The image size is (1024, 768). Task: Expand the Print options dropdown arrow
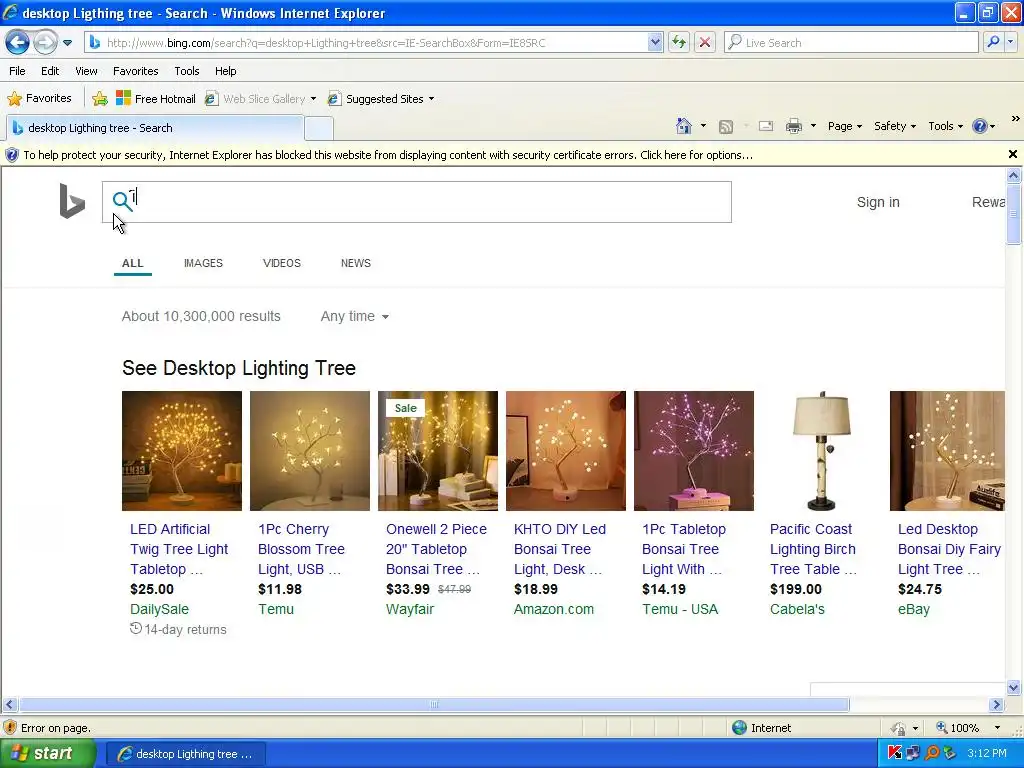coord(813,126)
